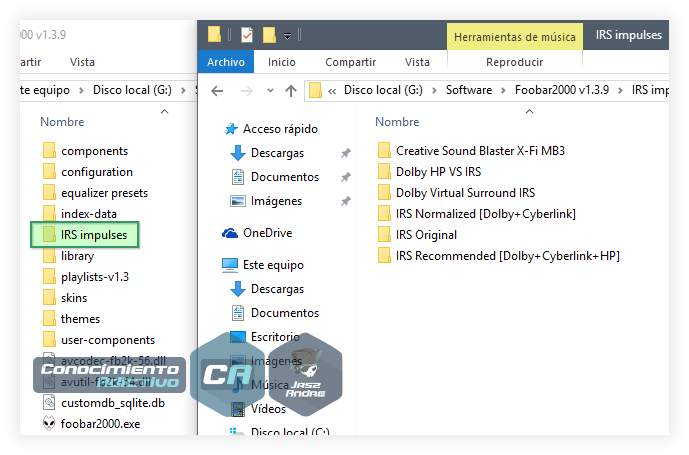Open the recent locations dropdown arrow

270,91
